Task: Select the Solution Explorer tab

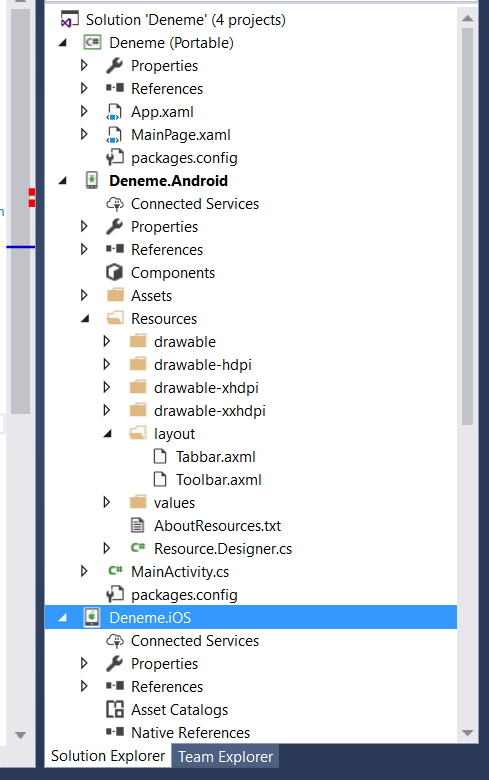Action: click(108, 756)
